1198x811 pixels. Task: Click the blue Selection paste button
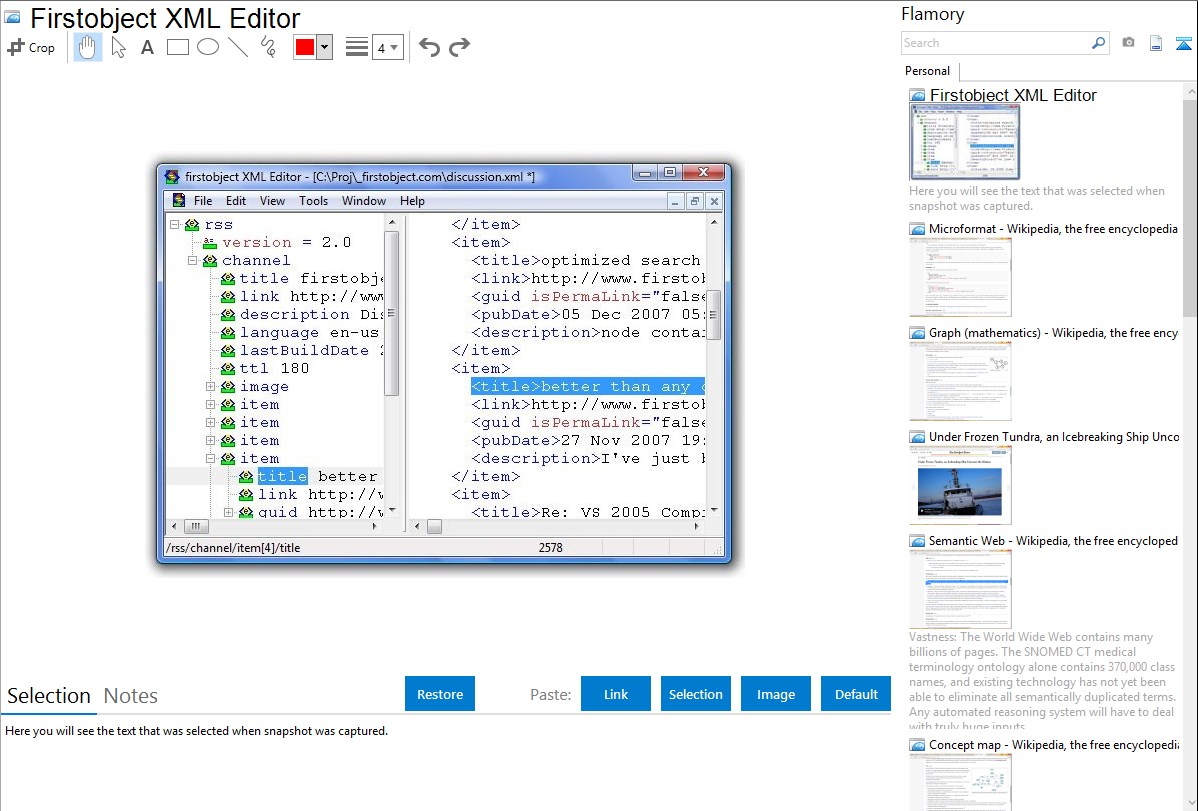695,694
